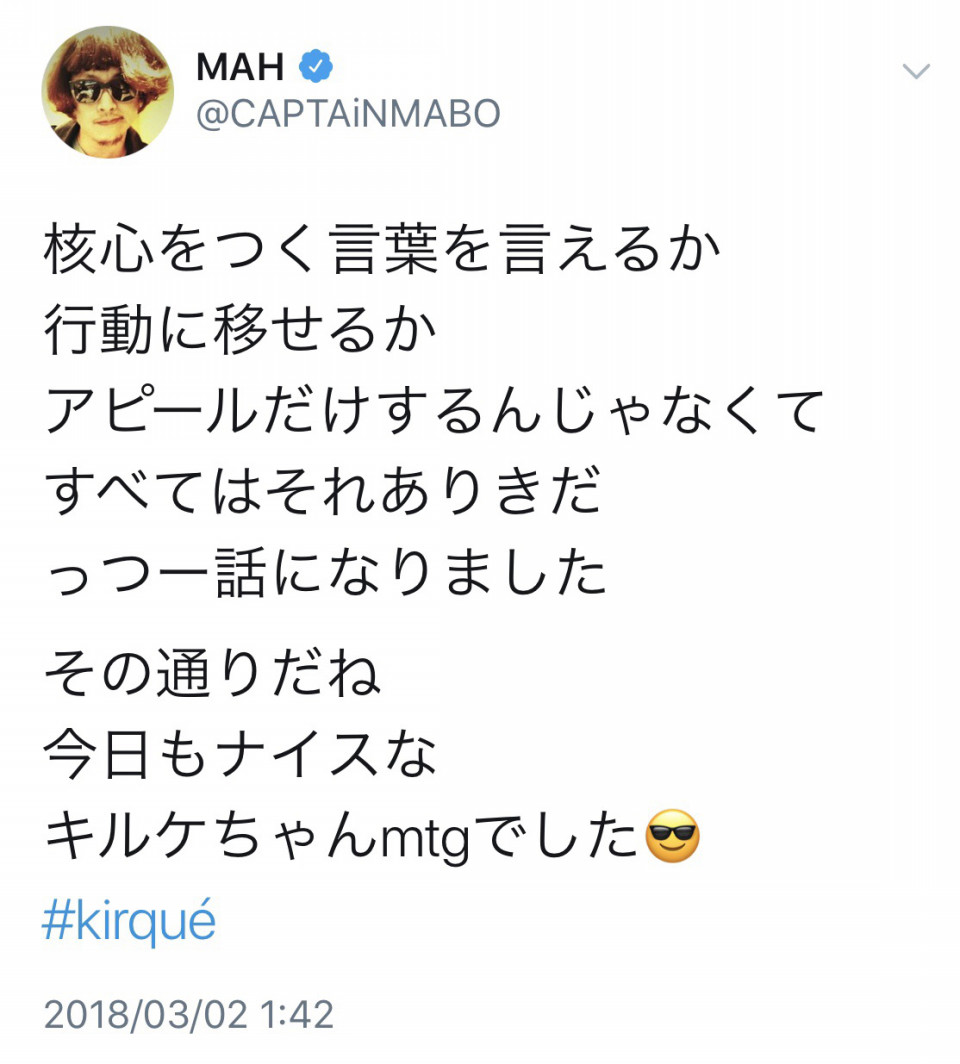The height and width of the screenshot is (1064, 960).
Task: Open the display name MAH
Action: (x=240, y=66)
